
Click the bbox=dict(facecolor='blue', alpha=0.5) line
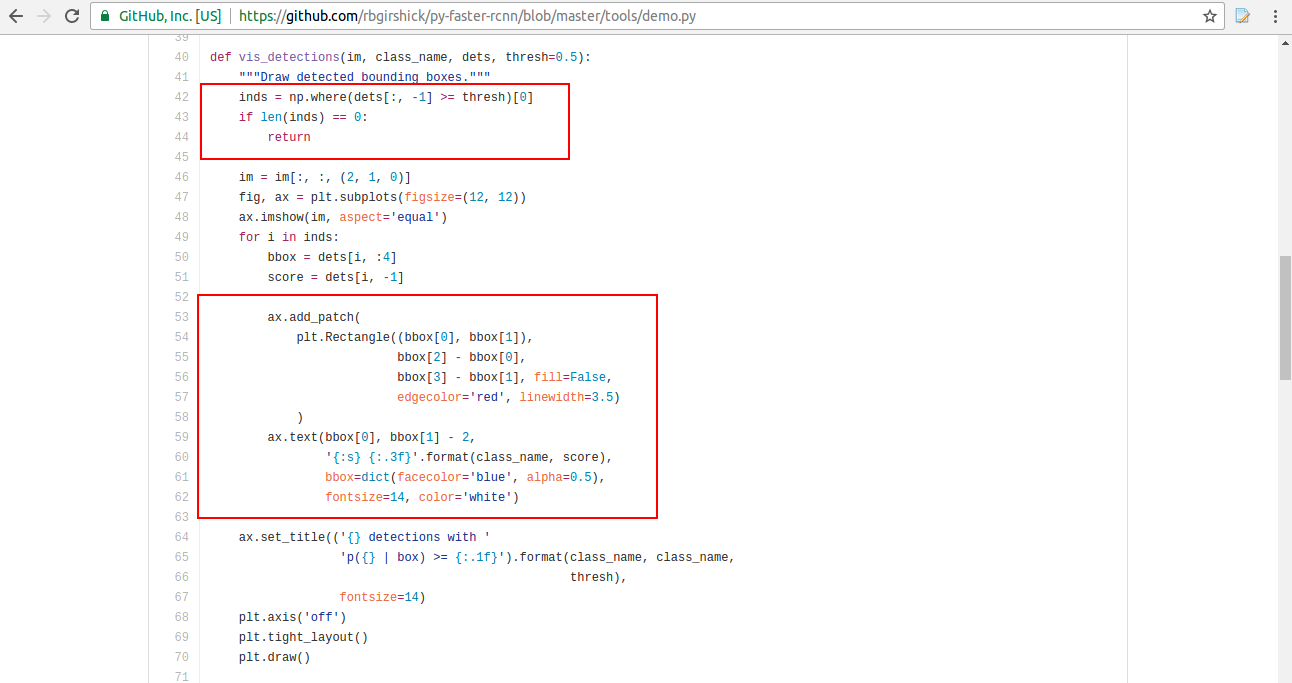(x=466, y=477)
